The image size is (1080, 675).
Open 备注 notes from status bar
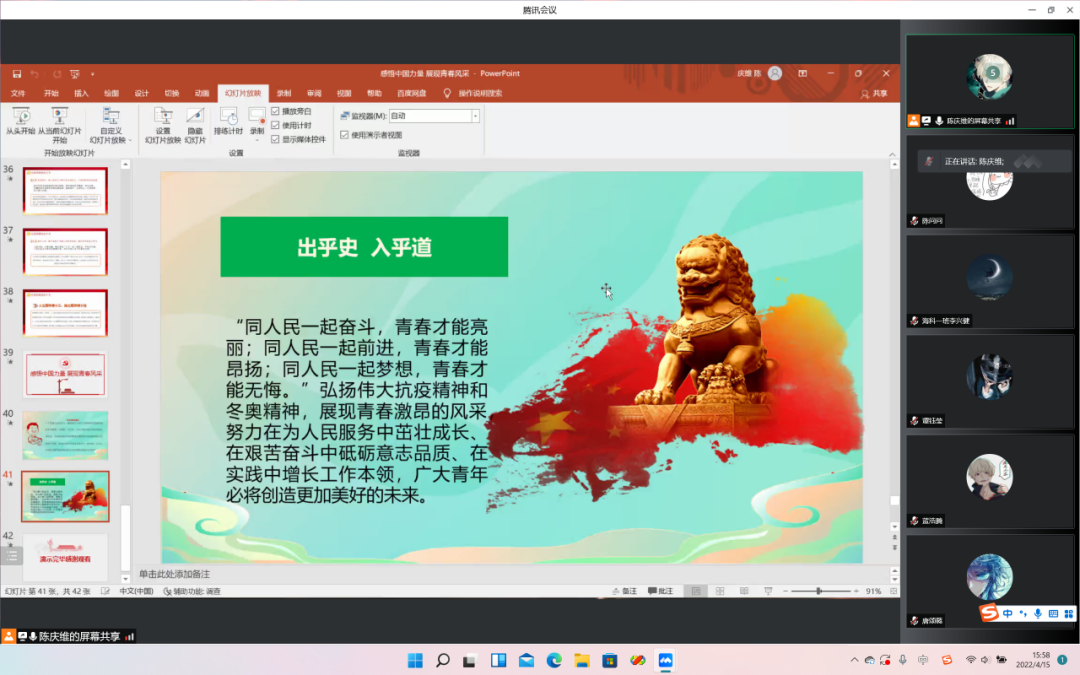pos(623,591)
